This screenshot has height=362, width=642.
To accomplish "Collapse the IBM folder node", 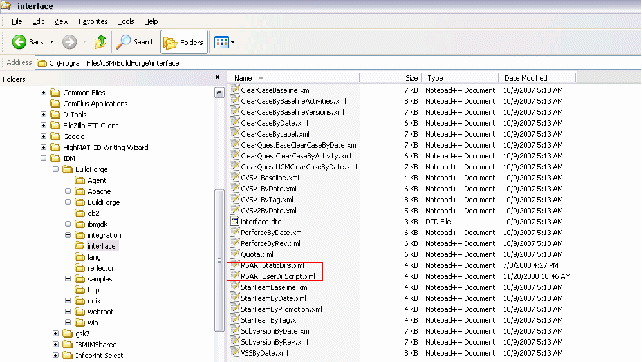I will tap(44, 158).
